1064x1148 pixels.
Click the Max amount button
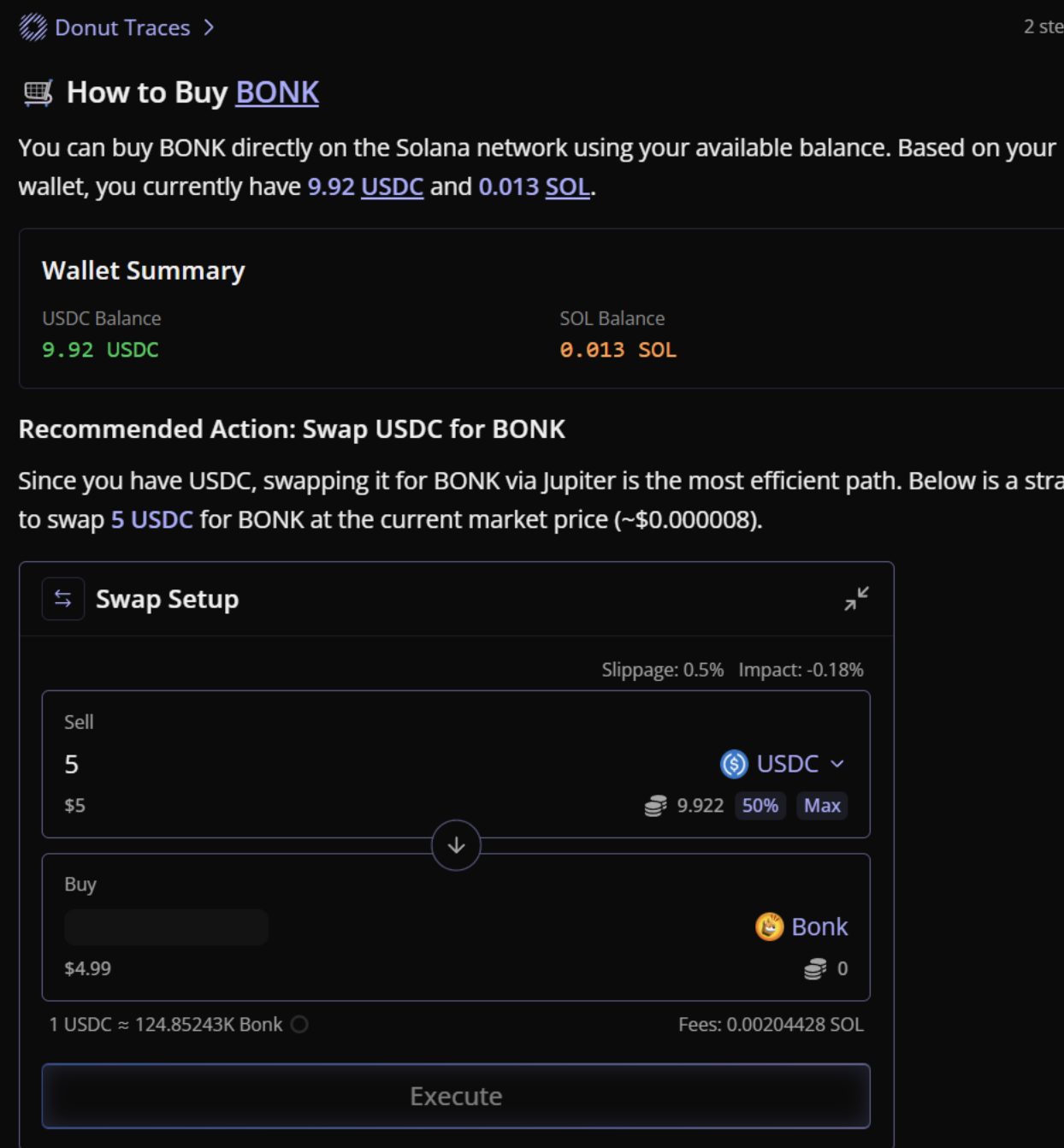822,806
